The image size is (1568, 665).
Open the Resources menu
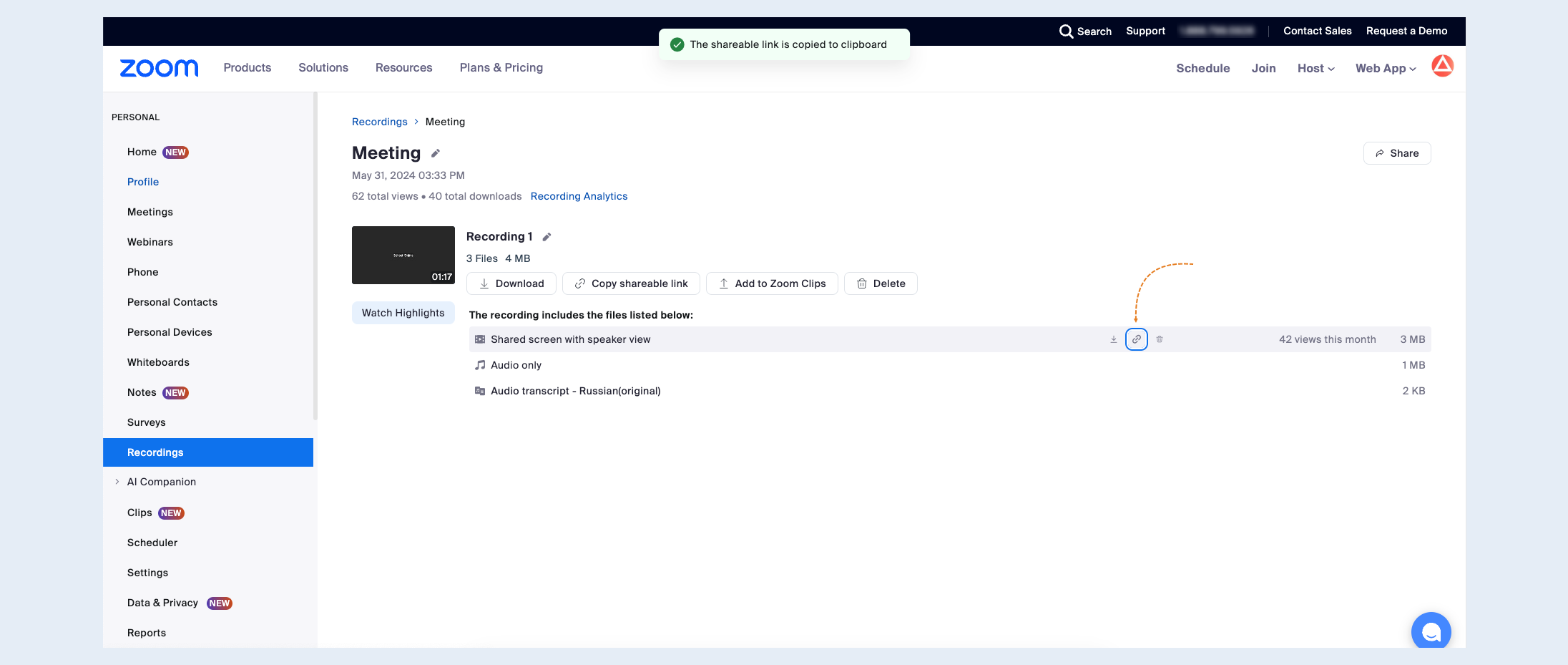tap(404, 67)
